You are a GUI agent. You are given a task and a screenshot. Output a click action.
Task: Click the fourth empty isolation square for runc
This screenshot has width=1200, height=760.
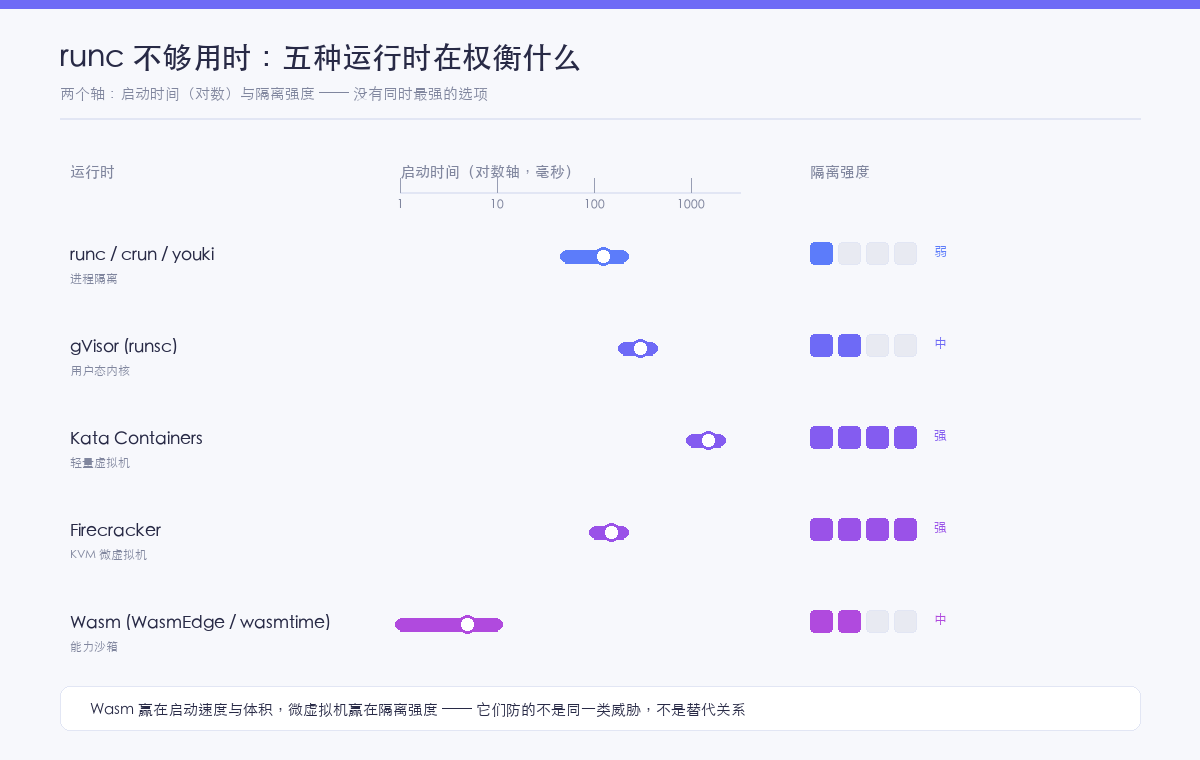(905, 254)
